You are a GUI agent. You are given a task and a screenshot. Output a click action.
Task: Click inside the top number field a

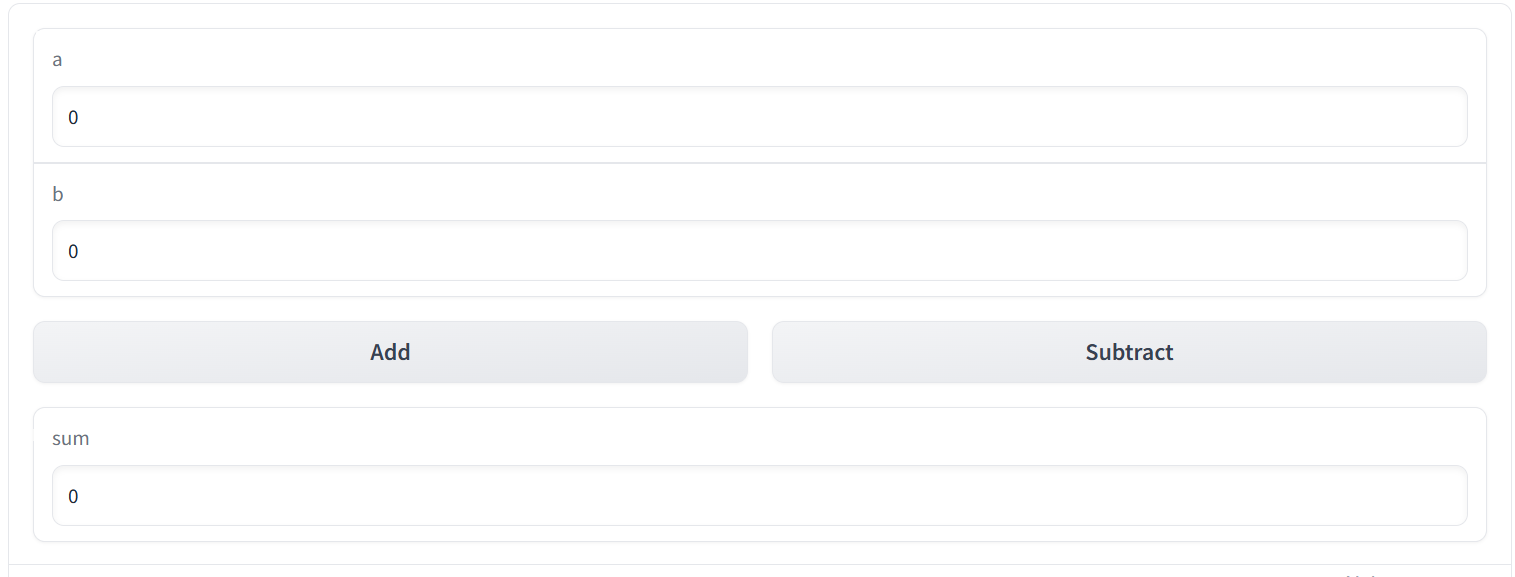tap(759, 117)
